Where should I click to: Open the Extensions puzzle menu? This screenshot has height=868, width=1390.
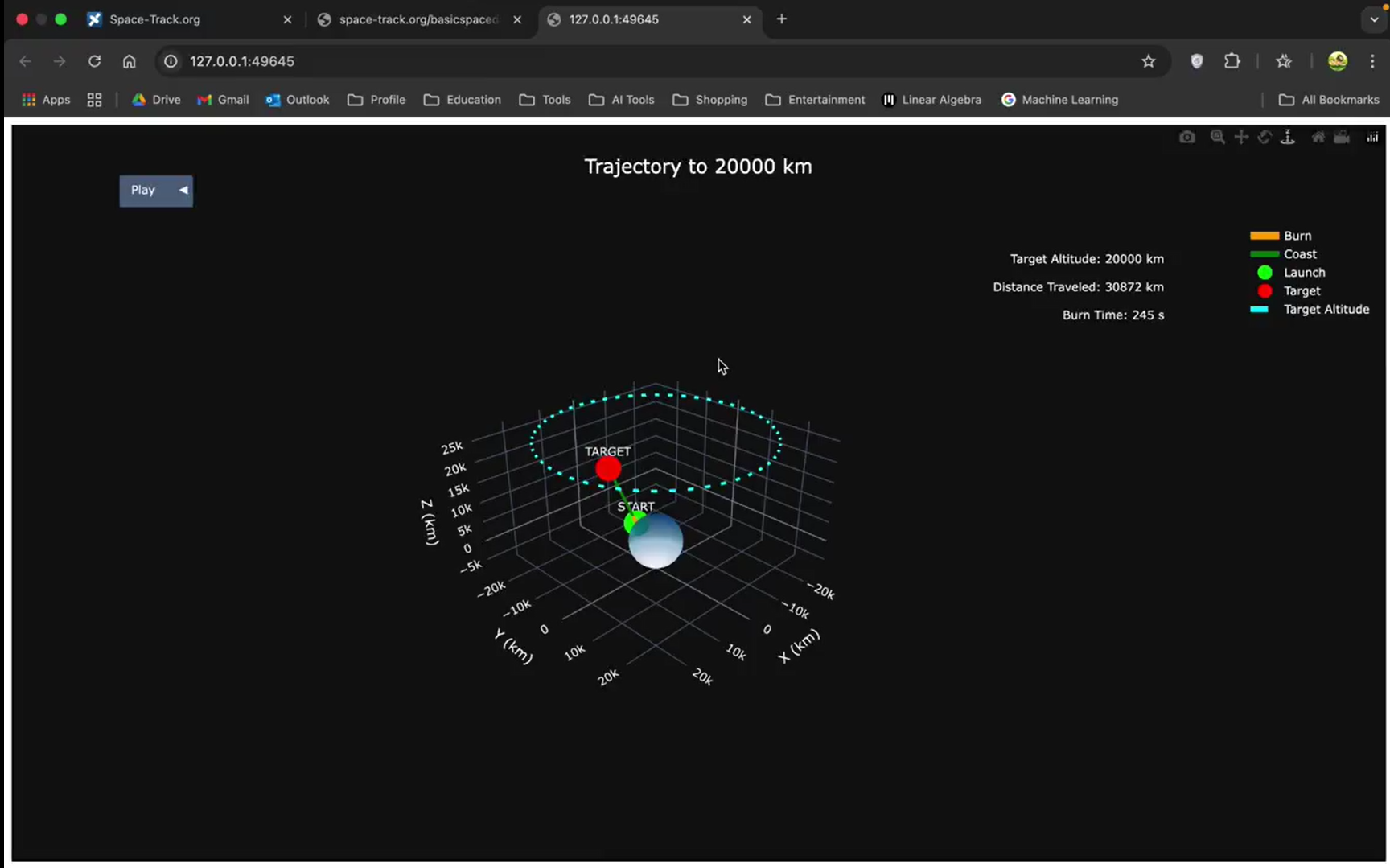coord(1232,61)
